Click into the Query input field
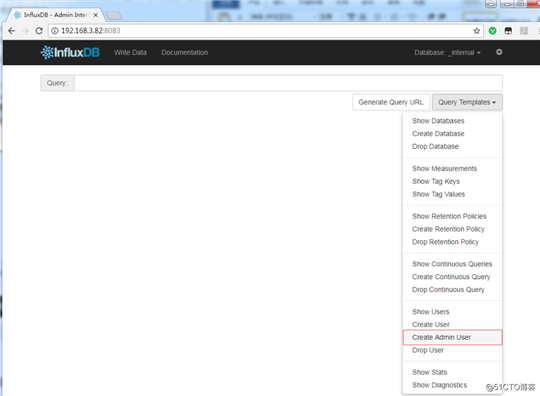Image resolution: width=540 pixels, height=396 pixels. coord(288,83)
